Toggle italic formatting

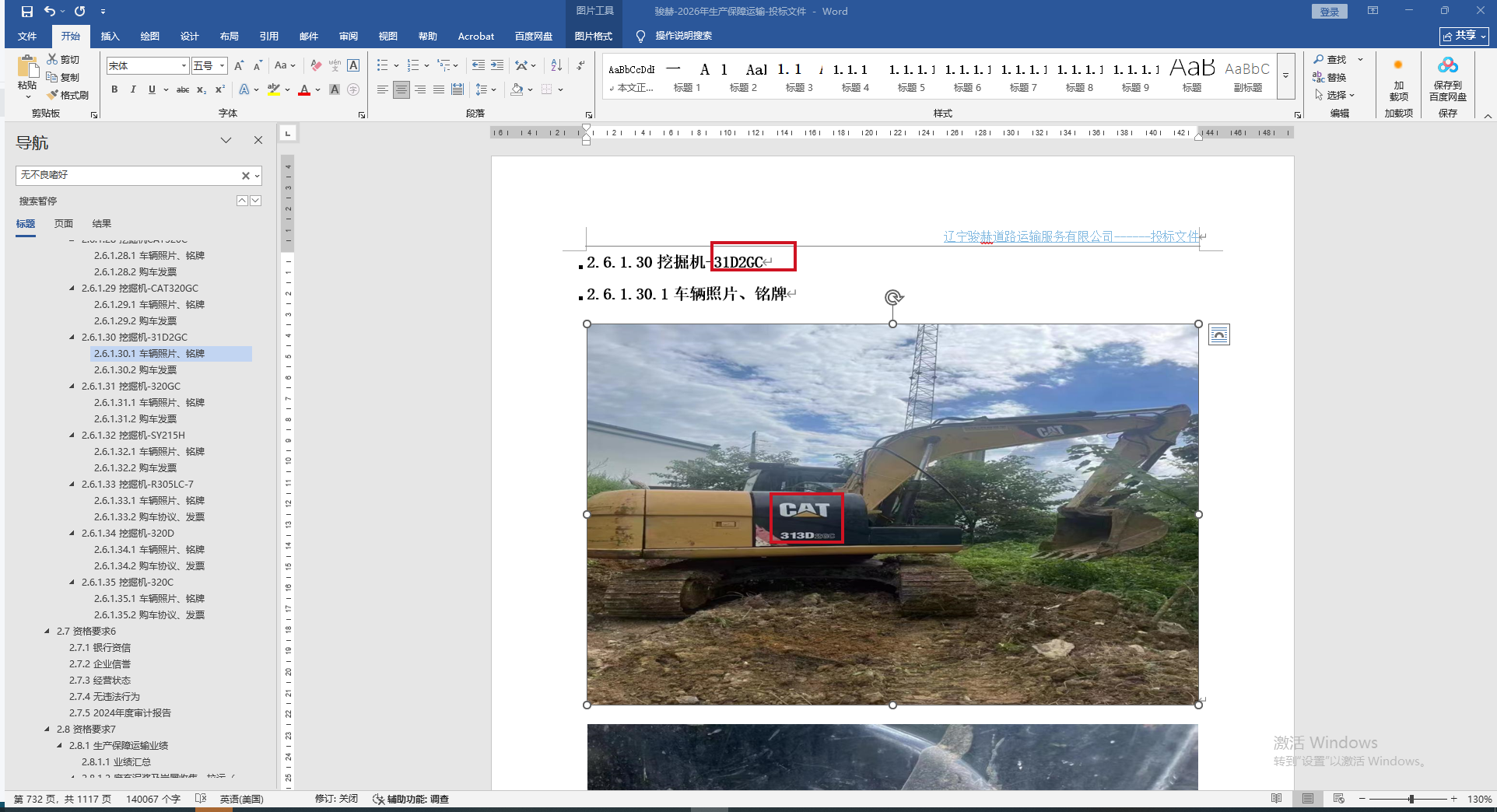point(133,89)
